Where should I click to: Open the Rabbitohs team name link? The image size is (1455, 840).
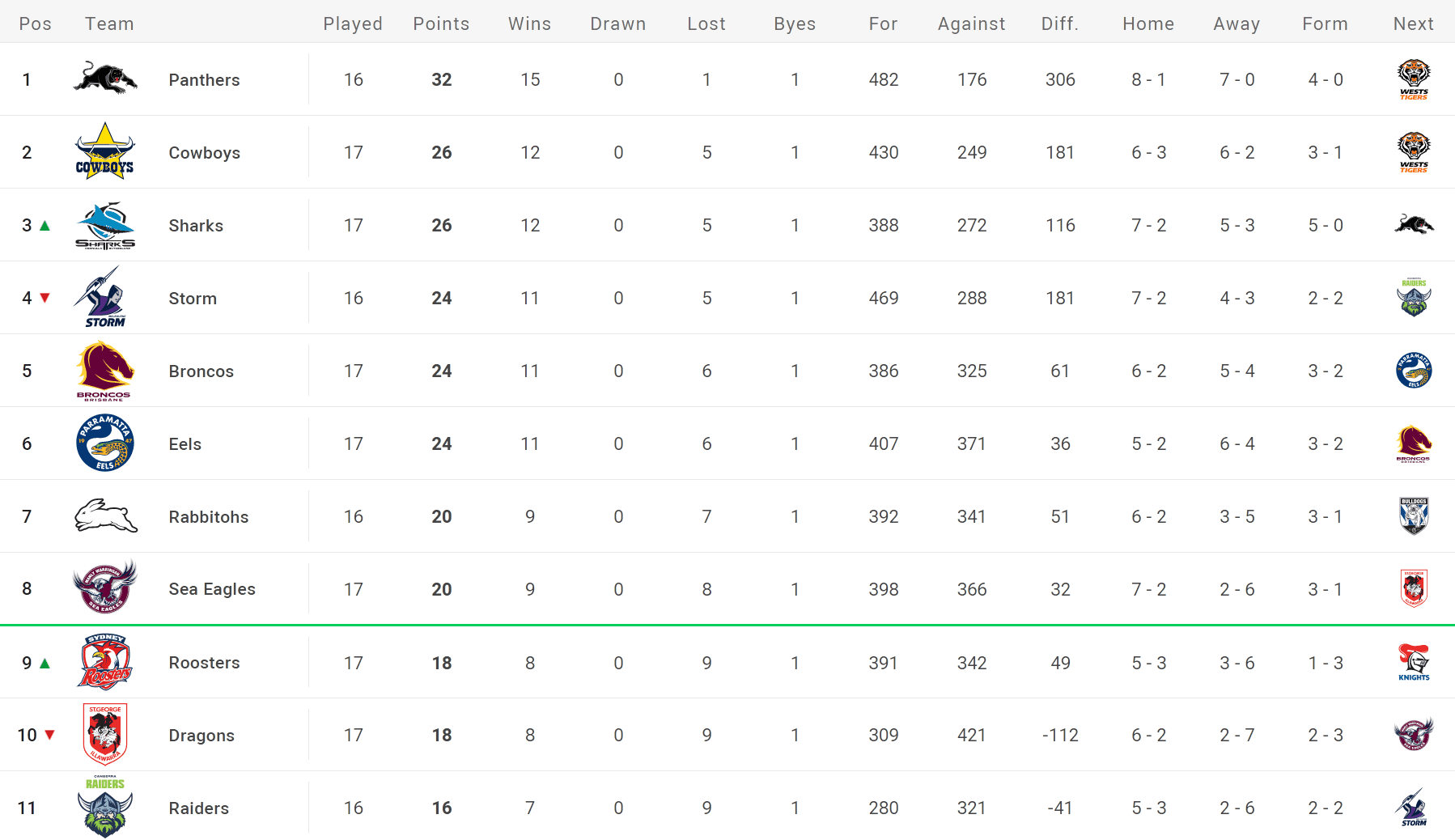209,516
